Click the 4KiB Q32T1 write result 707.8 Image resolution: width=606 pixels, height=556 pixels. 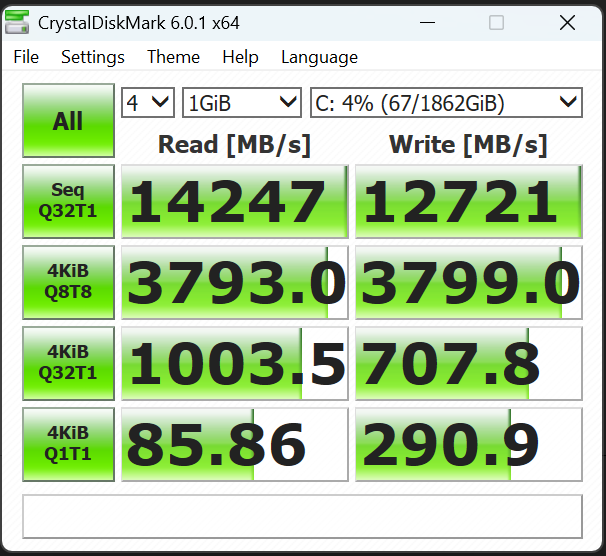(468, 362)
